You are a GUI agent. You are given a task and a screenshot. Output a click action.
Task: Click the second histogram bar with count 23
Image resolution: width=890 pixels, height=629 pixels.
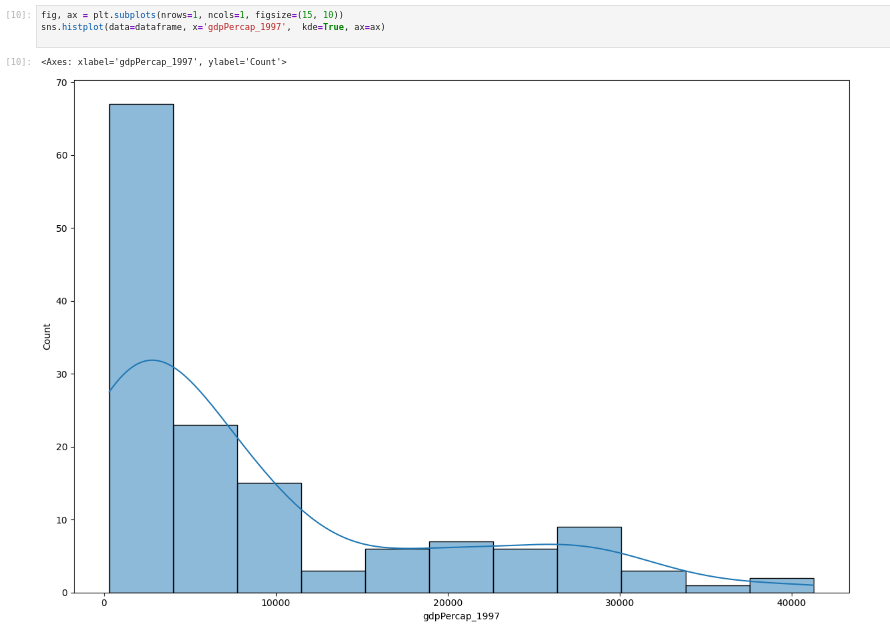(205, 509)
